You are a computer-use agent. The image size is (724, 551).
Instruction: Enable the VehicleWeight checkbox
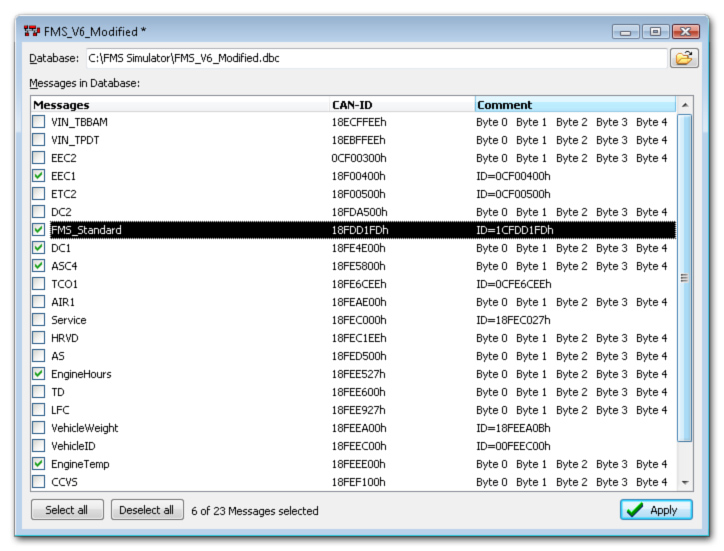point(39,428)
